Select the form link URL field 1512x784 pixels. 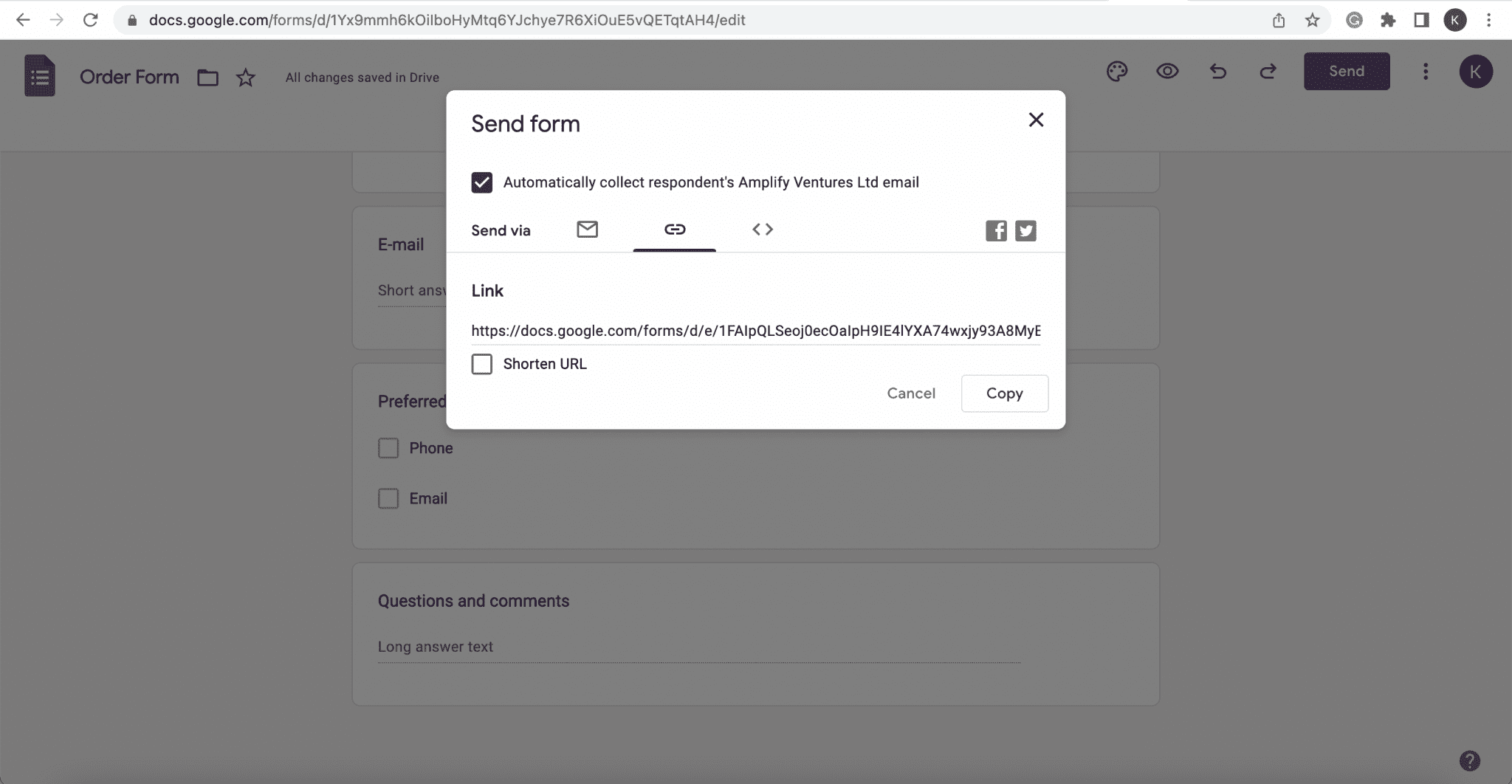pos(756,331)
